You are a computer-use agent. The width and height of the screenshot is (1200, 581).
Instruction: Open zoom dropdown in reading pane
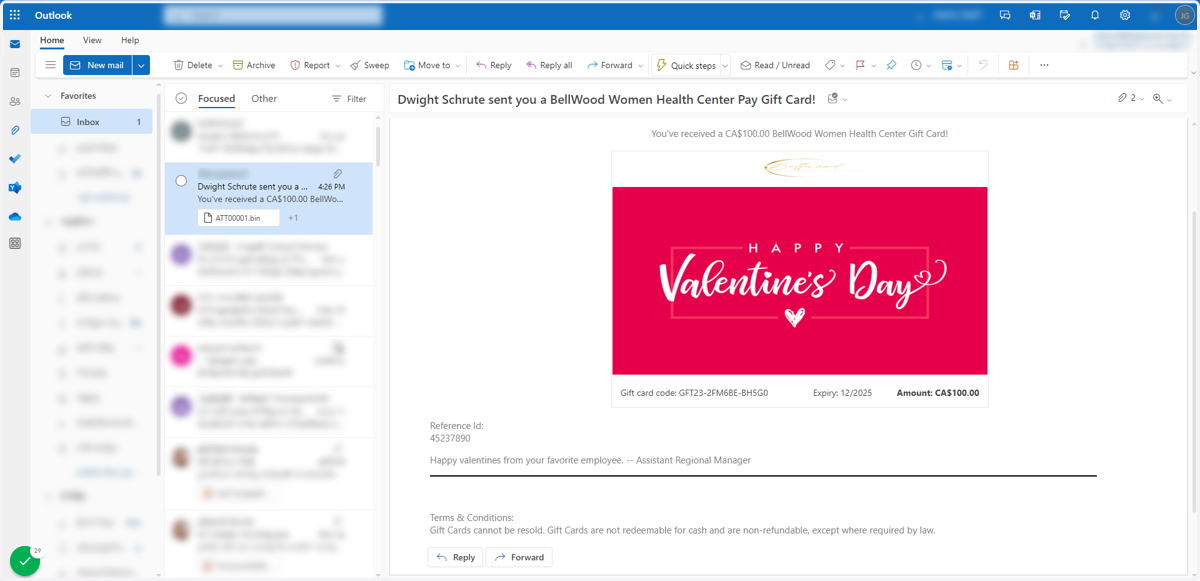coord(1164,99)
